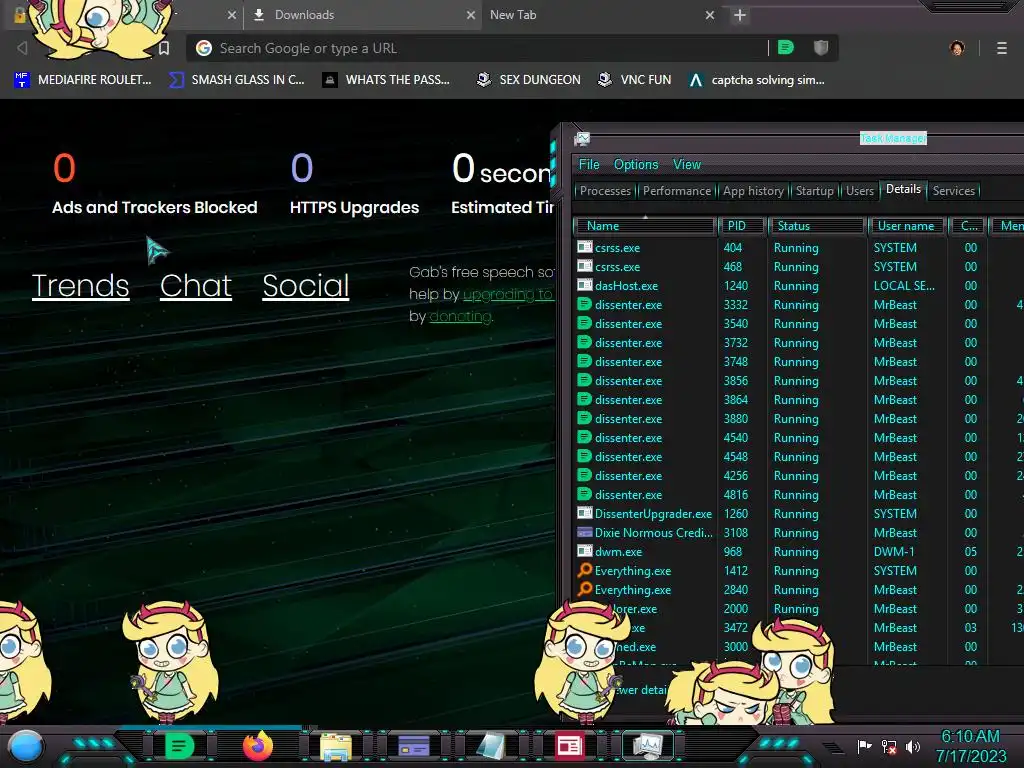Select the Everything.exe row with PID 2840

(798, 590)
